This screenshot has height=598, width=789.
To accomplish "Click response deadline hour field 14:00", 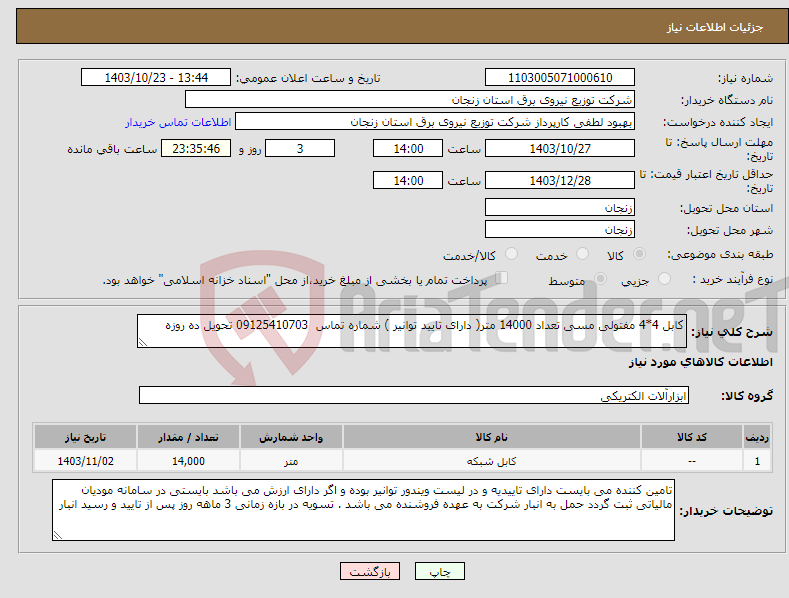I will tap(408, 148).
